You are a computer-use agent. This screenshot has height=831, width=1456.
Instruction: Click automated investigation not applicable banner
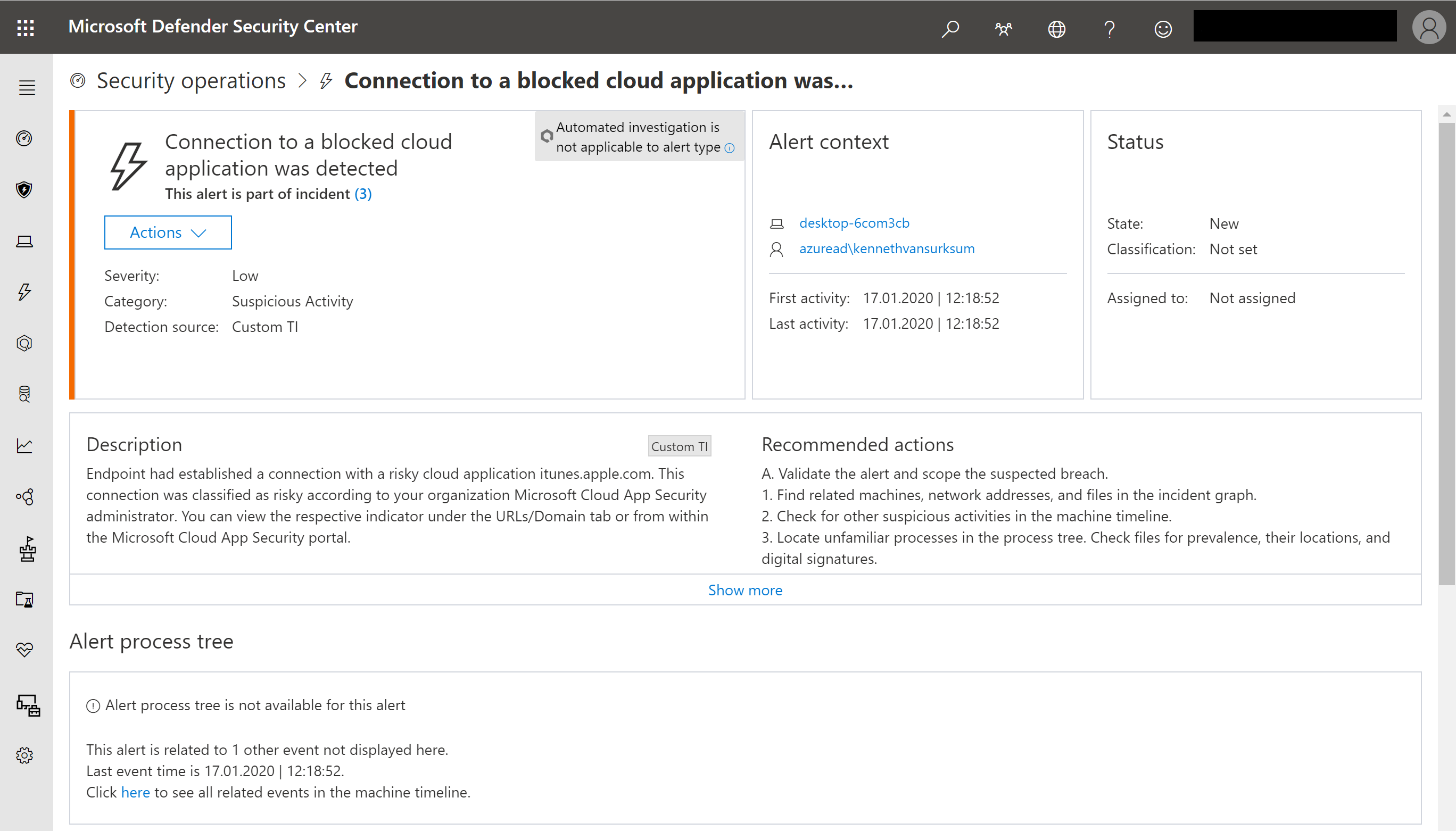pos(639,137)
